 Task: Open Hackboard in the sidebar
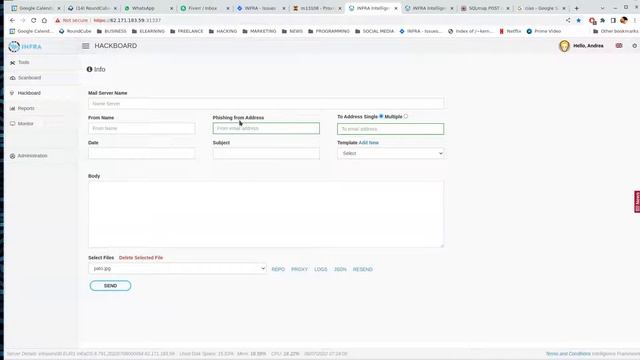29,93
